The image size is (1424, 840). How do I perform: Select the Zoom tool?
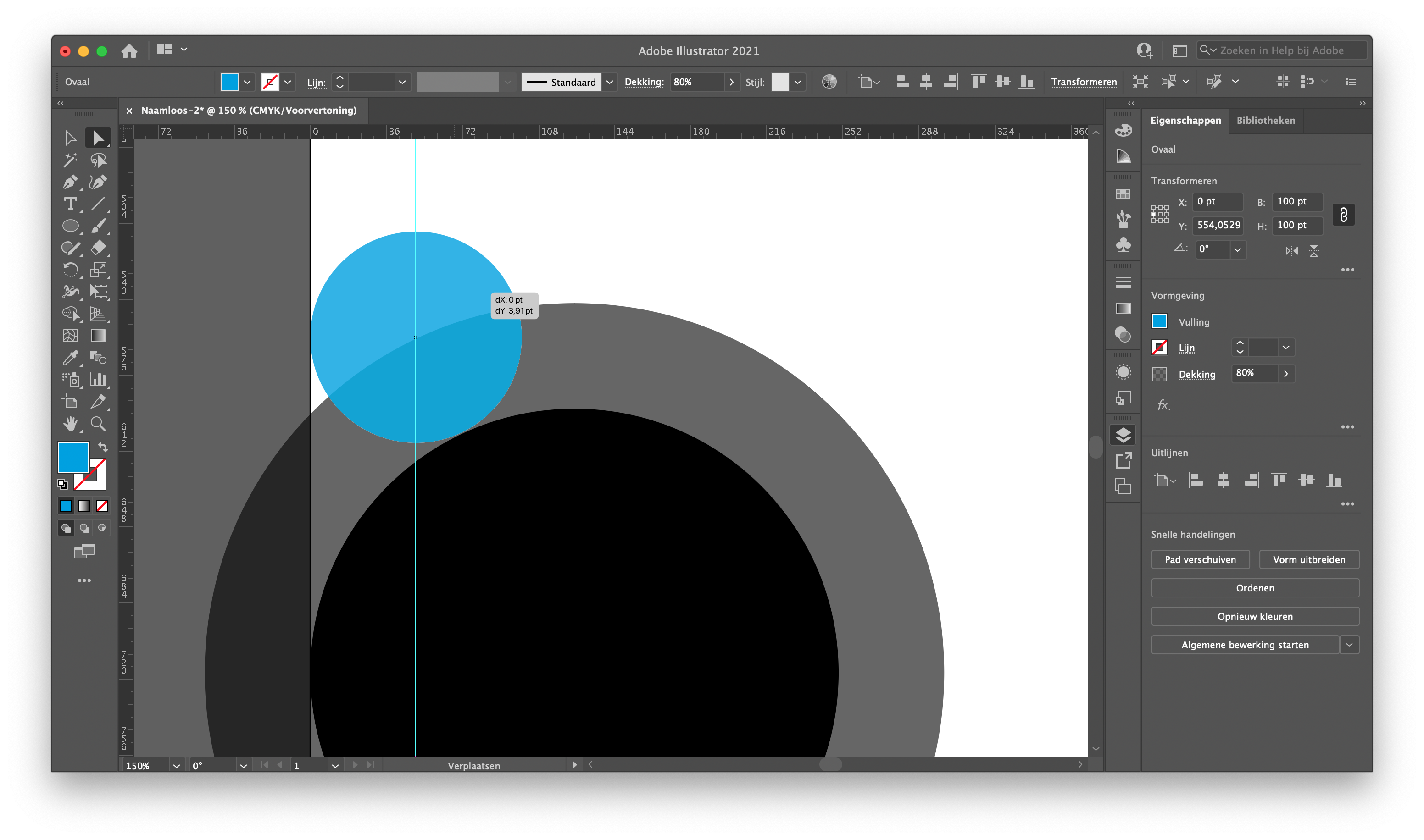coord(98,423)
